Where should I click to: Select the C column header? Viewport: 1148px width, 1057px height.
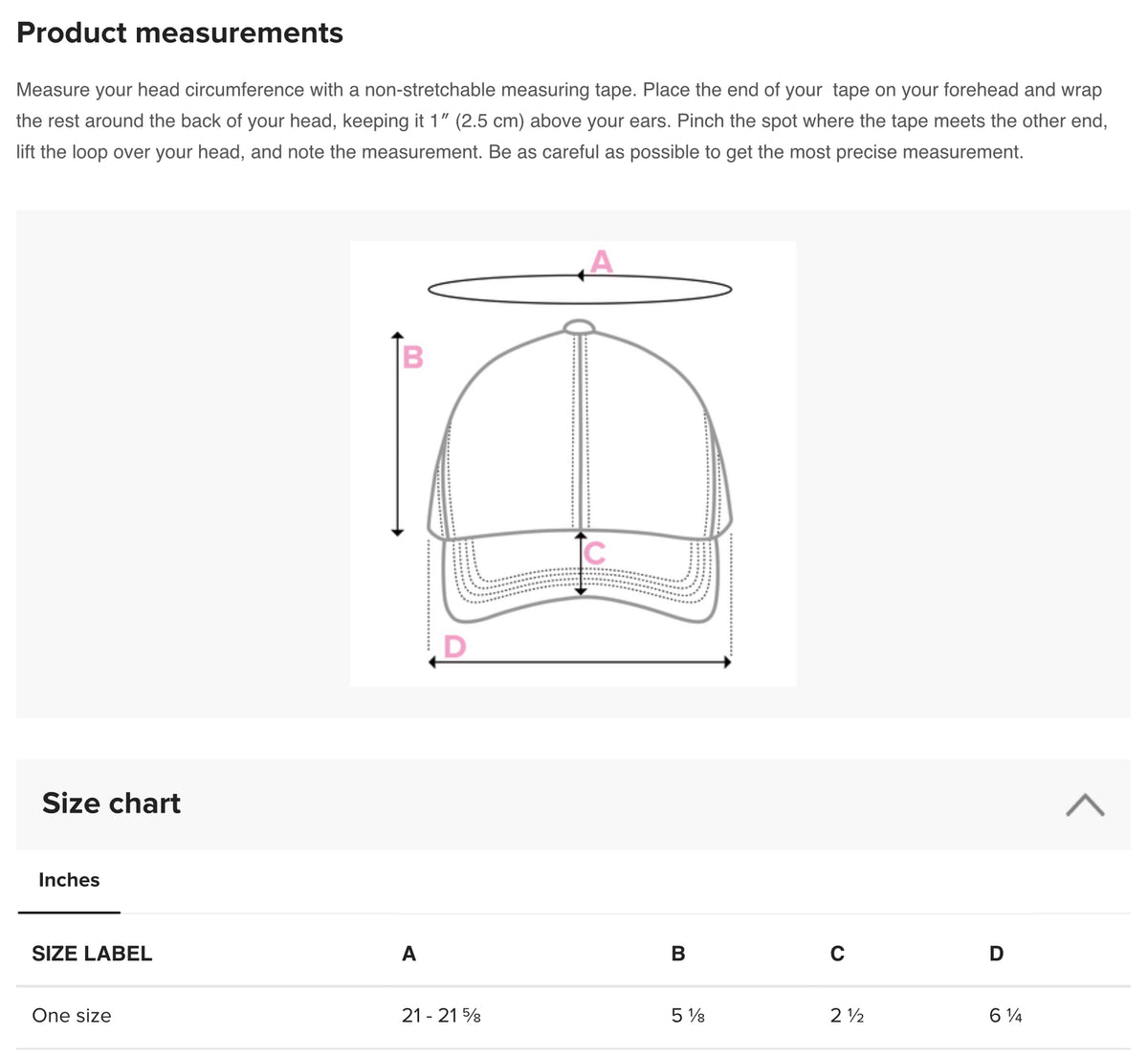point(836,953)
